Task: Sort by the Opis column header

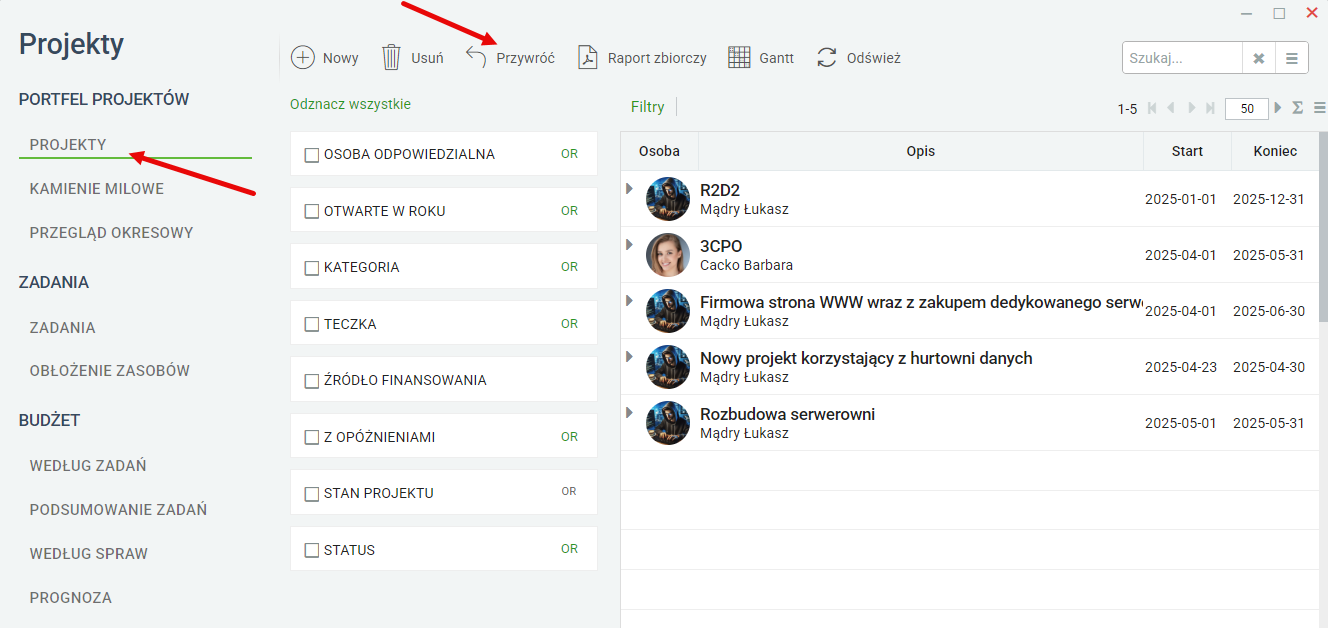Action: pyautogui.click(x=921, y=151)
